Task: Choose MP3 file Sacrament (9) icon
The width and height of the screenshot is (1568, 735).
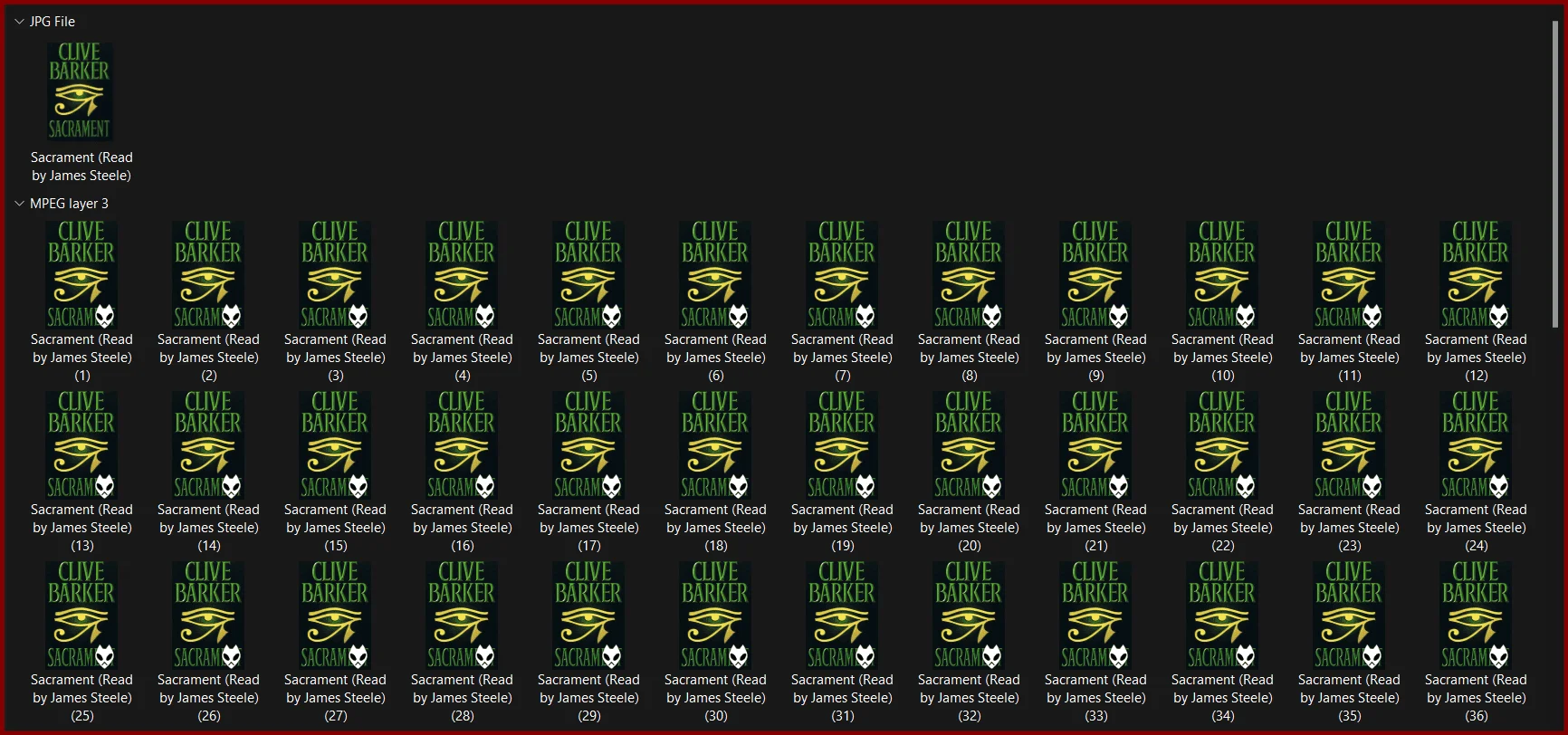Action: pyautogui.click(x=1095, y=274)
